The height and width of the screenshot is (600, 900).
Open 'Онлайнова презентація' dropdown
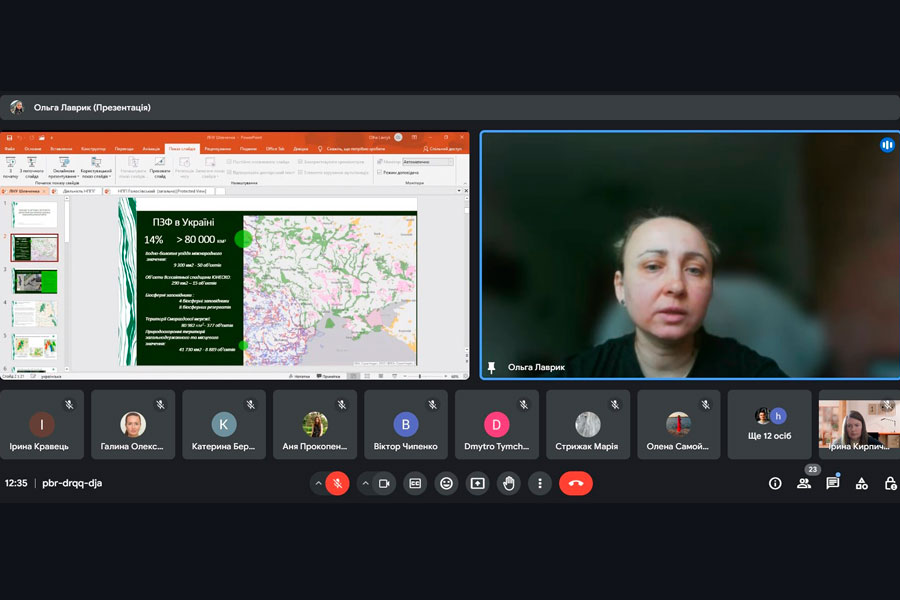point(64,167)
